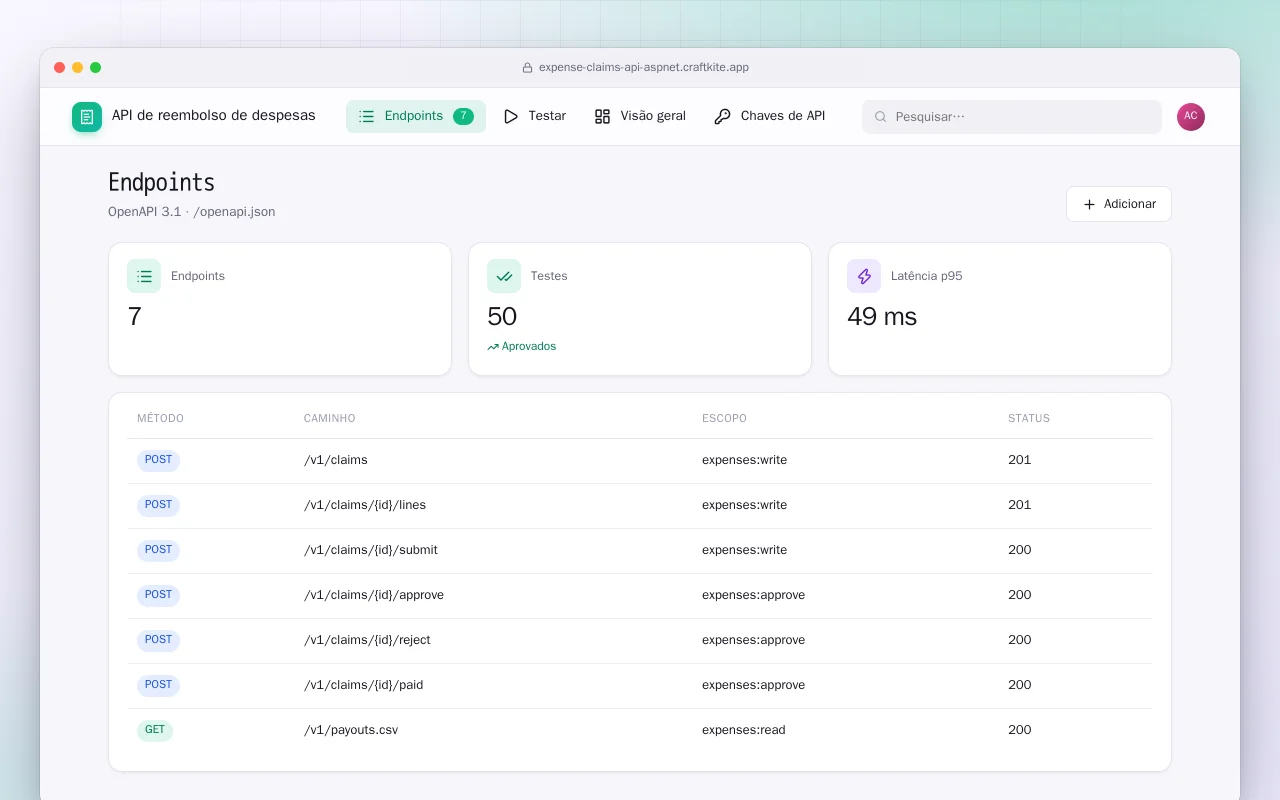Click the trend arrow icon beside Aprovados
The image size is (1280, 800).
click(x=493, y=347)
